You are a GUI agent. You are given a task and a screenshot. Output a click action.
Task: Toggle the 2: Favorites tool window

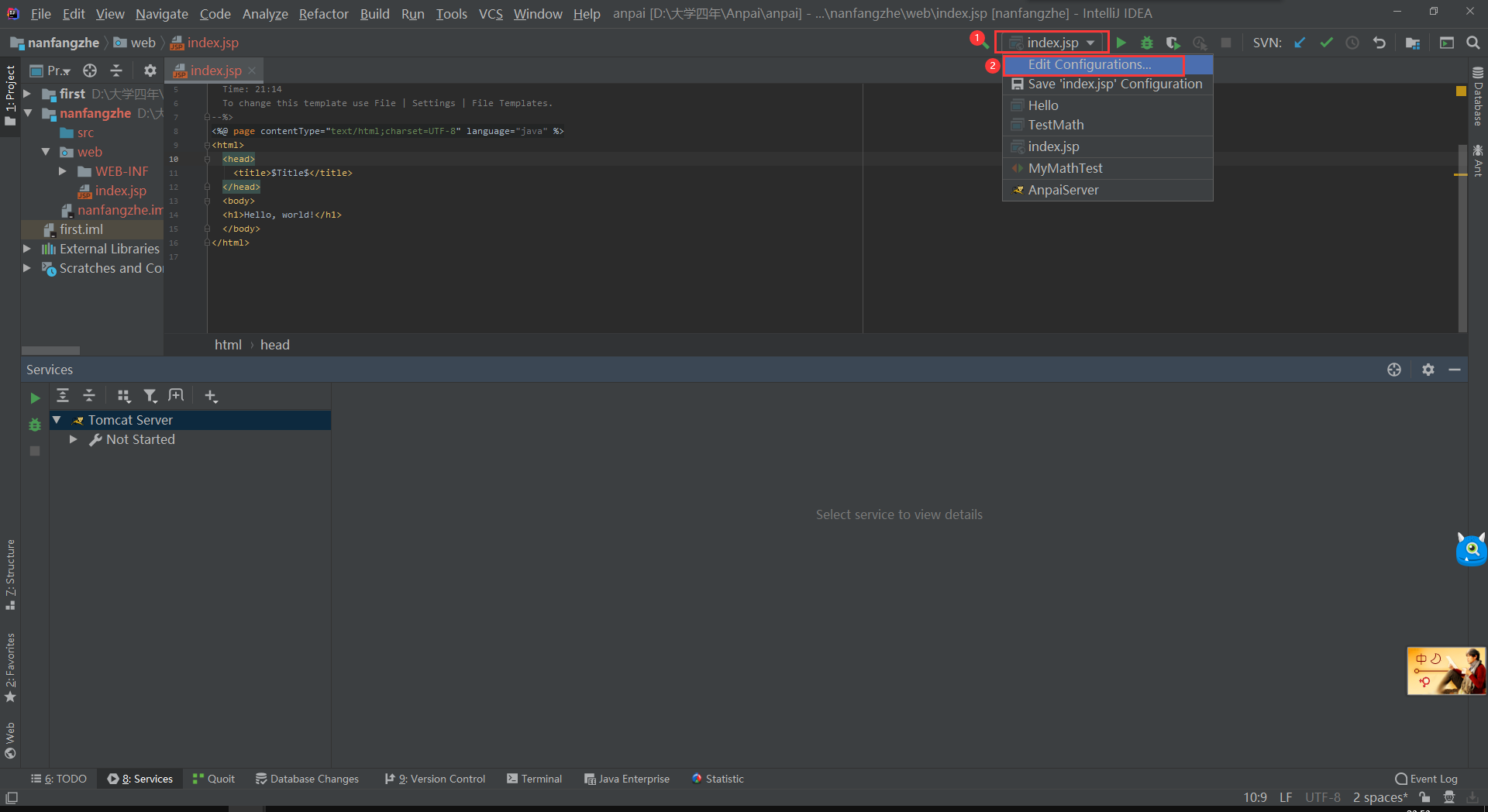point(10,668)
